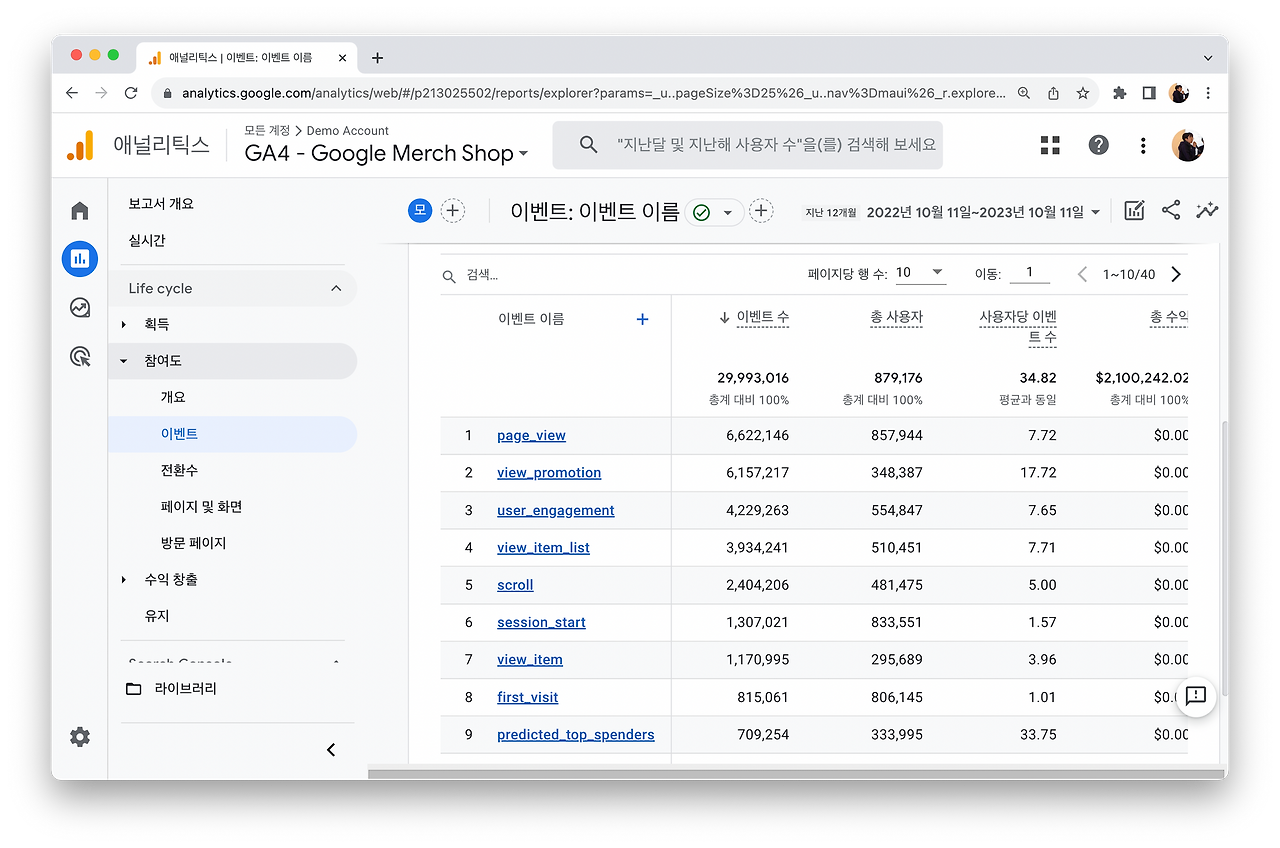
Task: Expand the 획득 menu group
Action: coord(124,324)
